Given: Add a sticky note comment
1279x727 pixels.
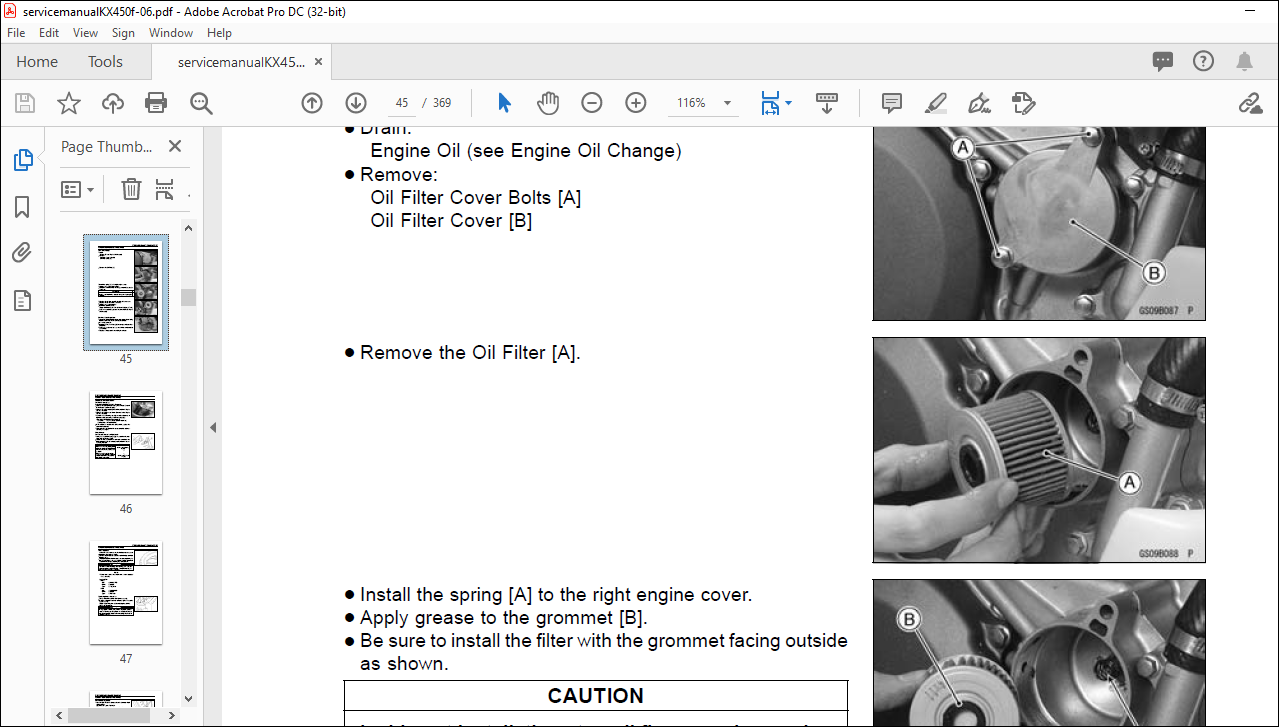Looking at the screenshot, I should click(892, 103).
